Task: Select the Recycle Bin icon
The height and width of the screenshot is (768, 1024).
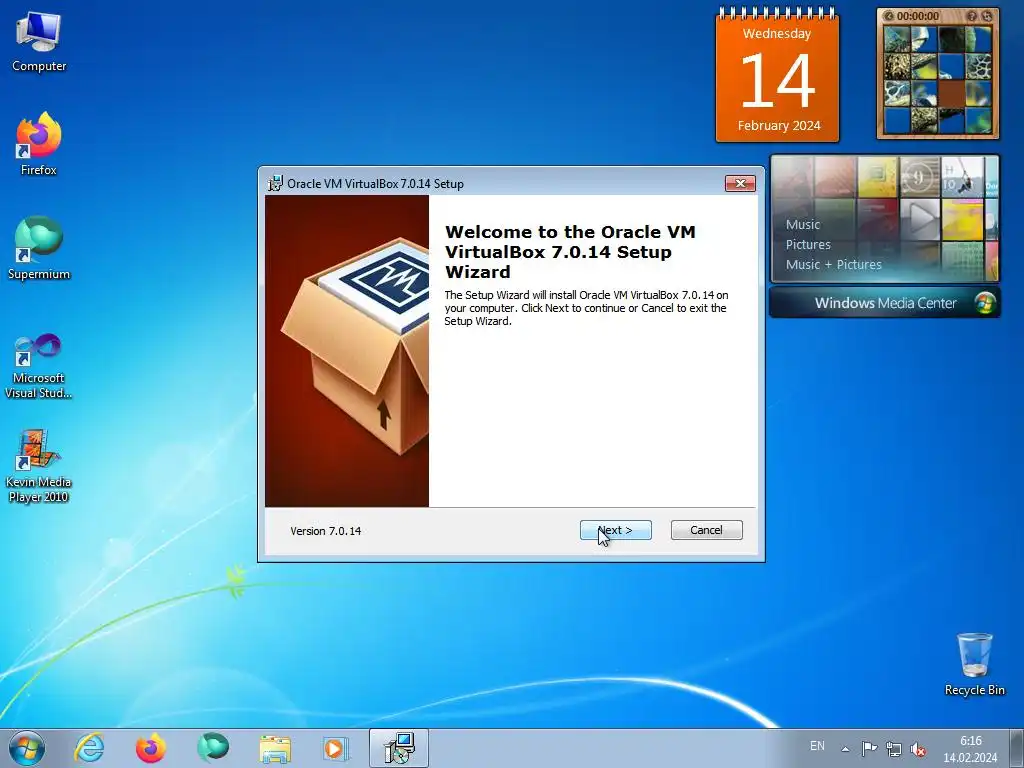Action: (974, 664)
